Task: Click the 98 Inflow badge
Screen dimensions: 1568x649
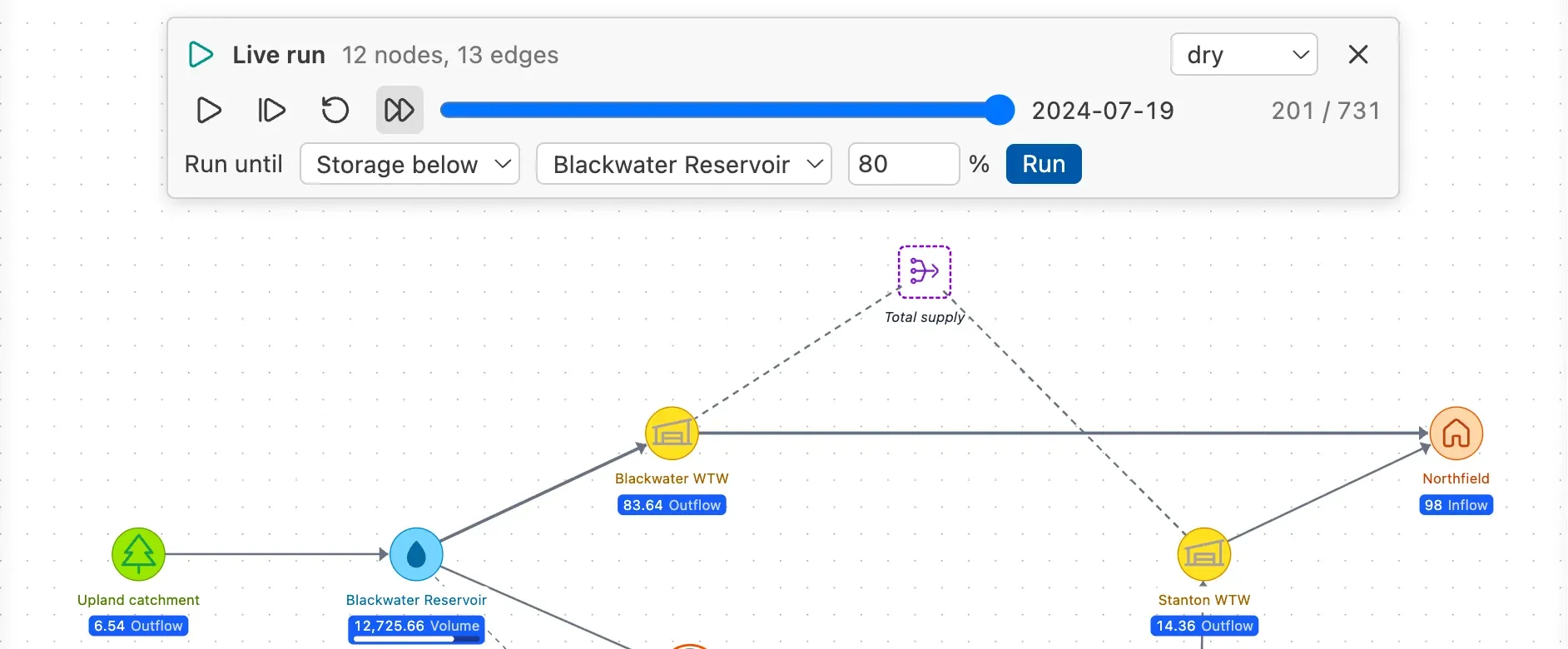Action: [x=1456, y=505]
